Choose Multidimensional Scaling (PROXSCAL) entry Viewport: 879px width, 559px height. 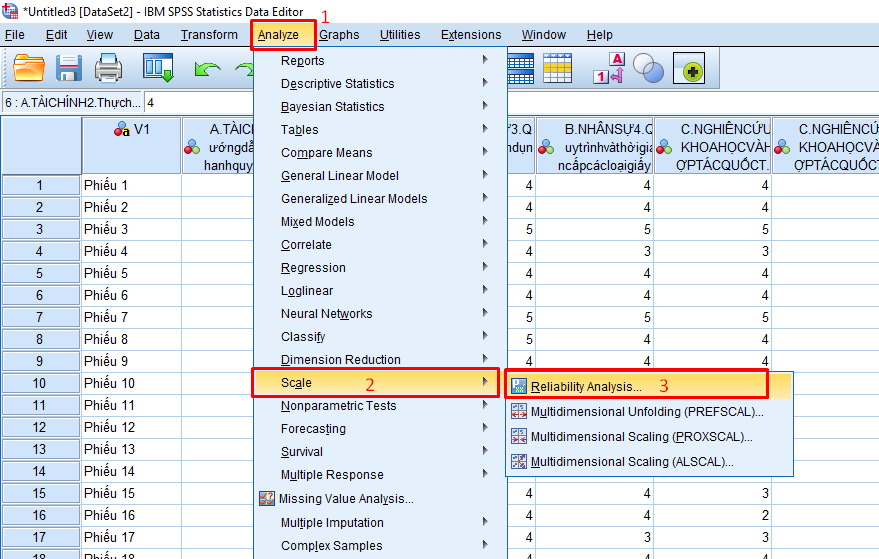(x=641, y=436)
